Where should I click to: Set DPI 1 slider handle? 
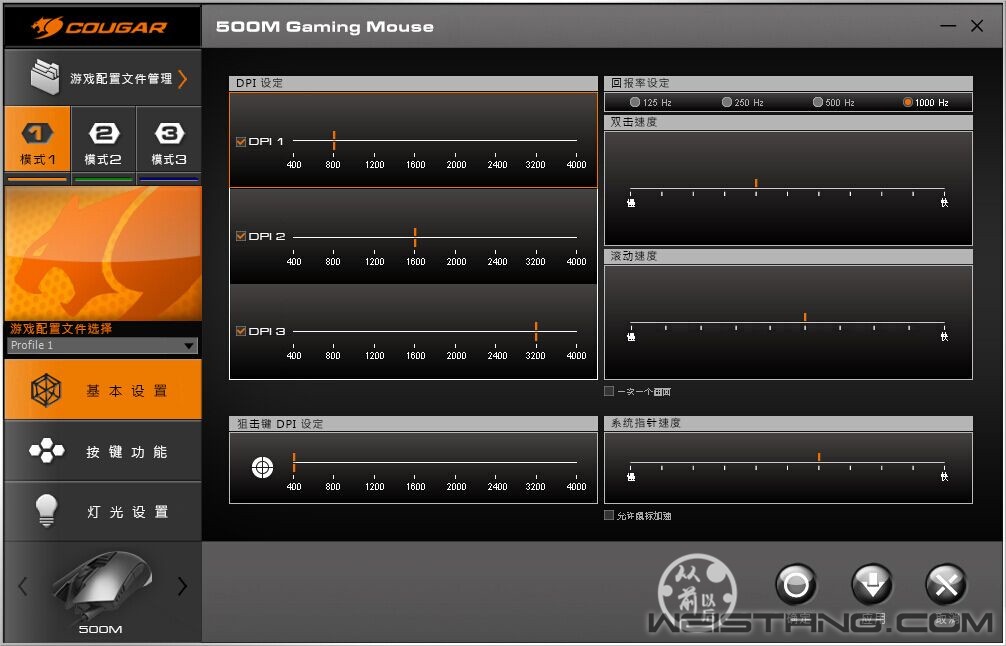pos(334,140)
